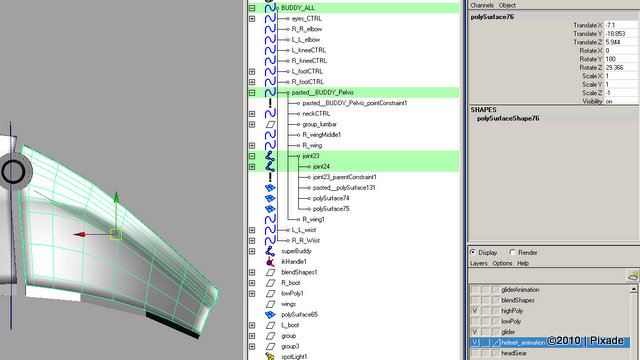Collapse the BUDDY_ALL hierarchy
This screenshot has width=640, height=360.
click(x=252, y=8)
